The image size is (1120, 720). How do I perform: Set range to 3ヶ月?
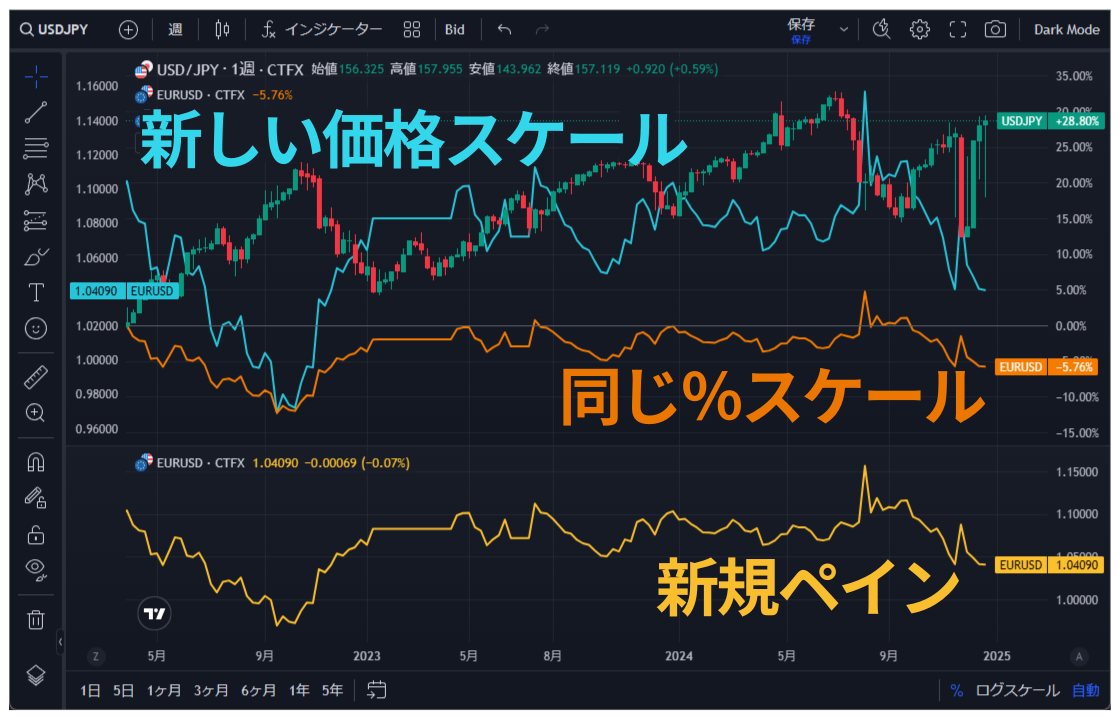pos(211,690)
